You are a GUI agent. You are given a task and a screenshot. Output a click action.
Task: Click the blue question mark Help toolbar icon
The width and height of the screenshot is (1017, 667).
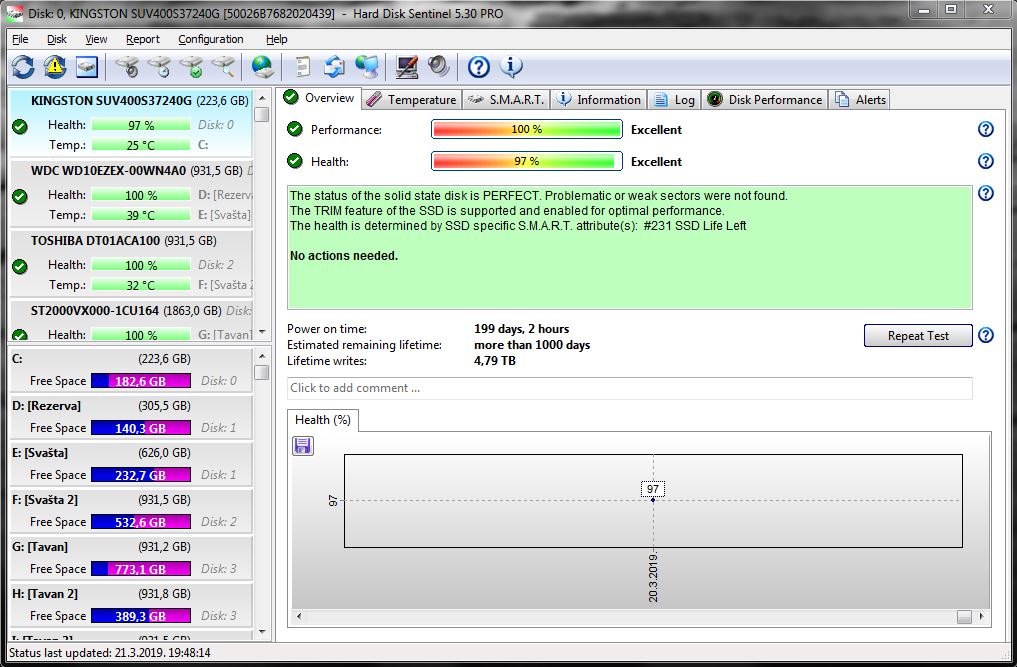tap(479, 66)
